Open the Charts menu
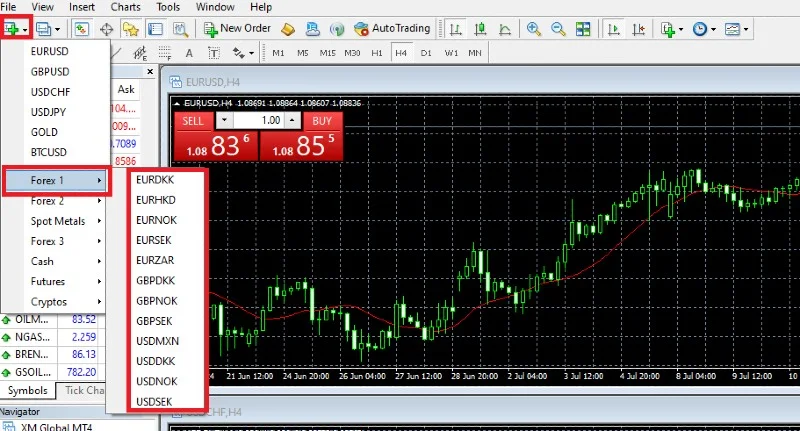 [126, 7]
